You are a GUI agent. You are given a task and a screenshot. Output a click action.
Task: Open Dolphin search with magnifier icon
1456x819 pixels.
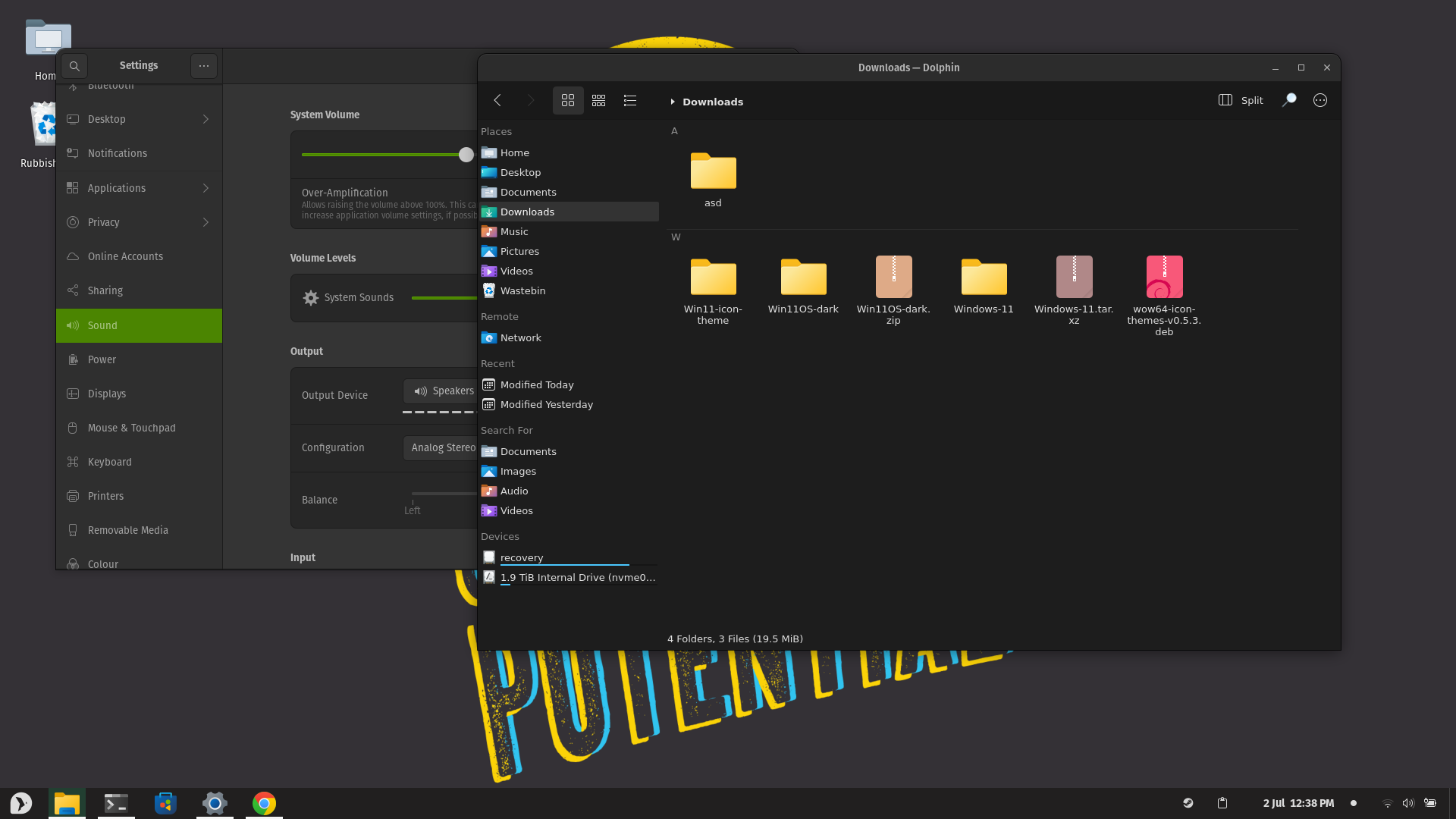point(1288,100)
